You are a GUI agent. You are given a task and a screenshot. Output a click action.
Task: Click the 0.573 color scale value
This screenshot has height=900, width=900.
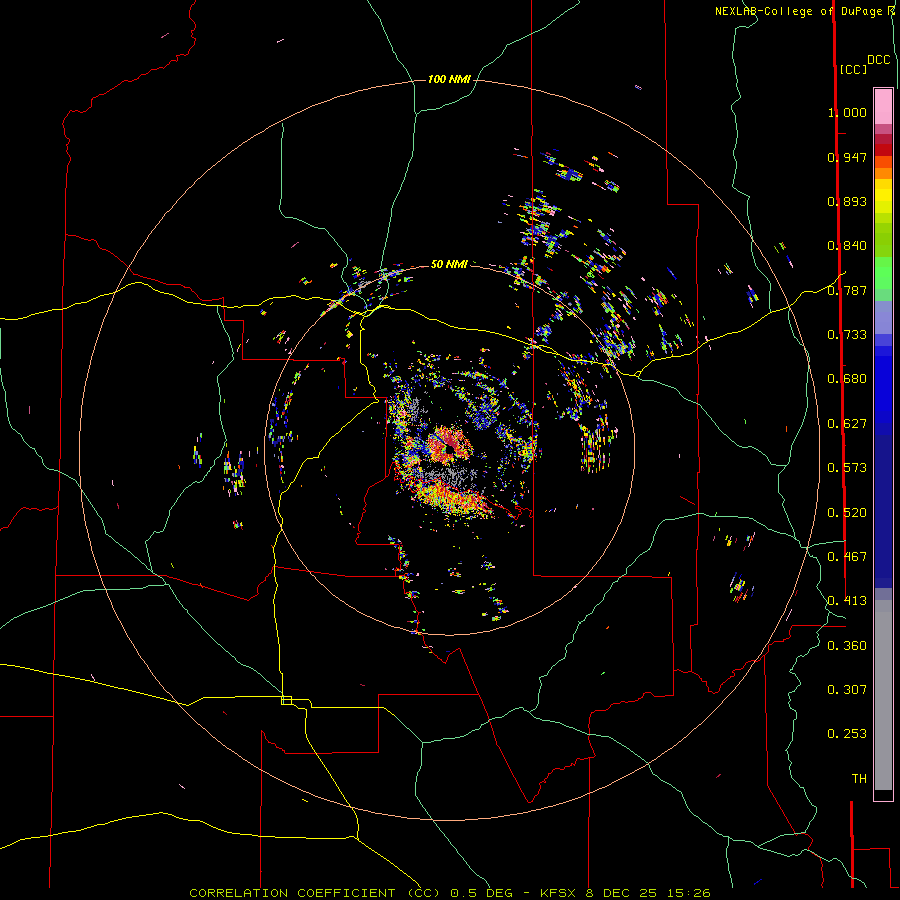847,468
